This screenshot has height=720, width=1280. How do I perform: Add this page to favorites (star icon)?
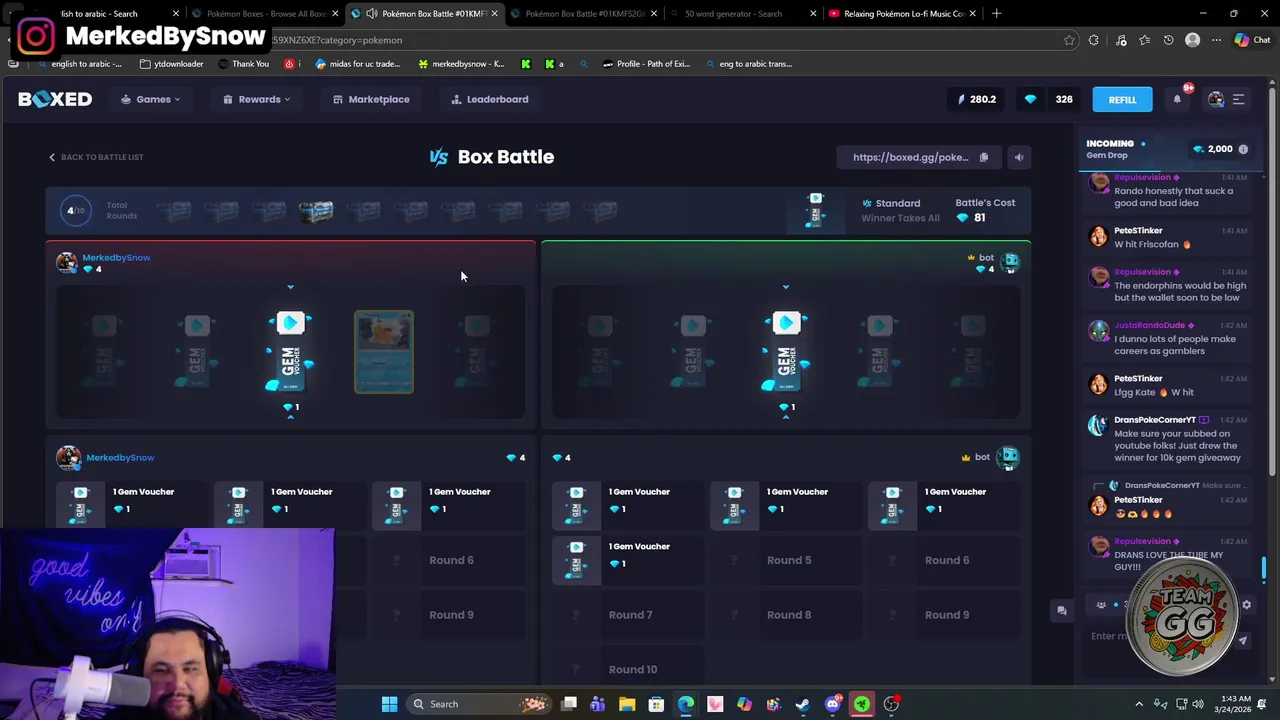point(1069,40)
